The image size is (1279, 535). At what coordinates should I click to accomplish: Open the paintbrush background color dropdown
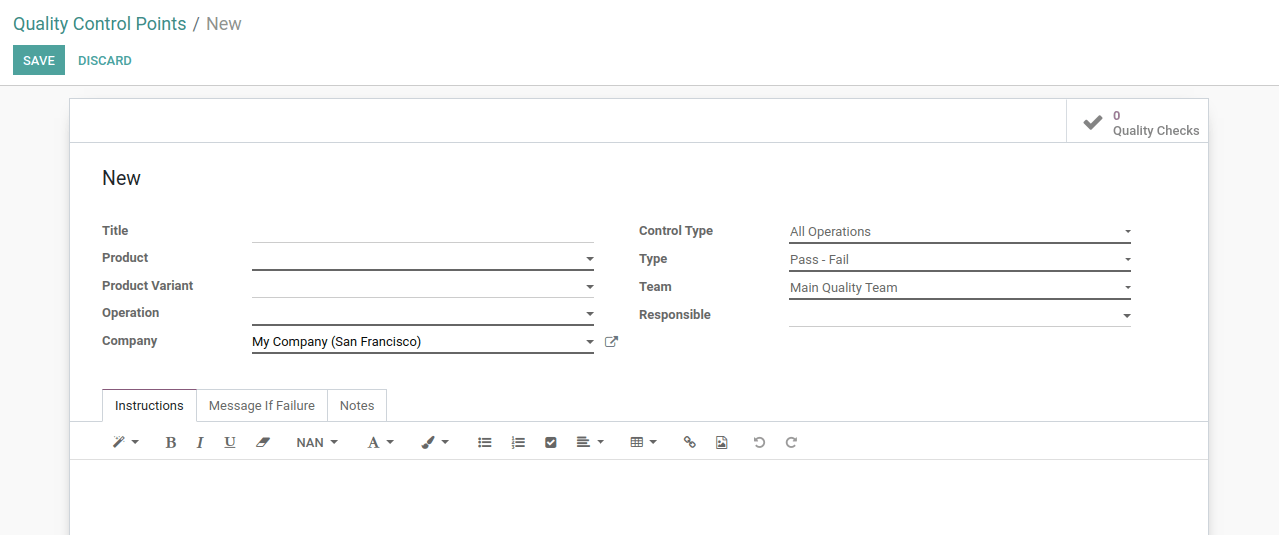(435, 442)
